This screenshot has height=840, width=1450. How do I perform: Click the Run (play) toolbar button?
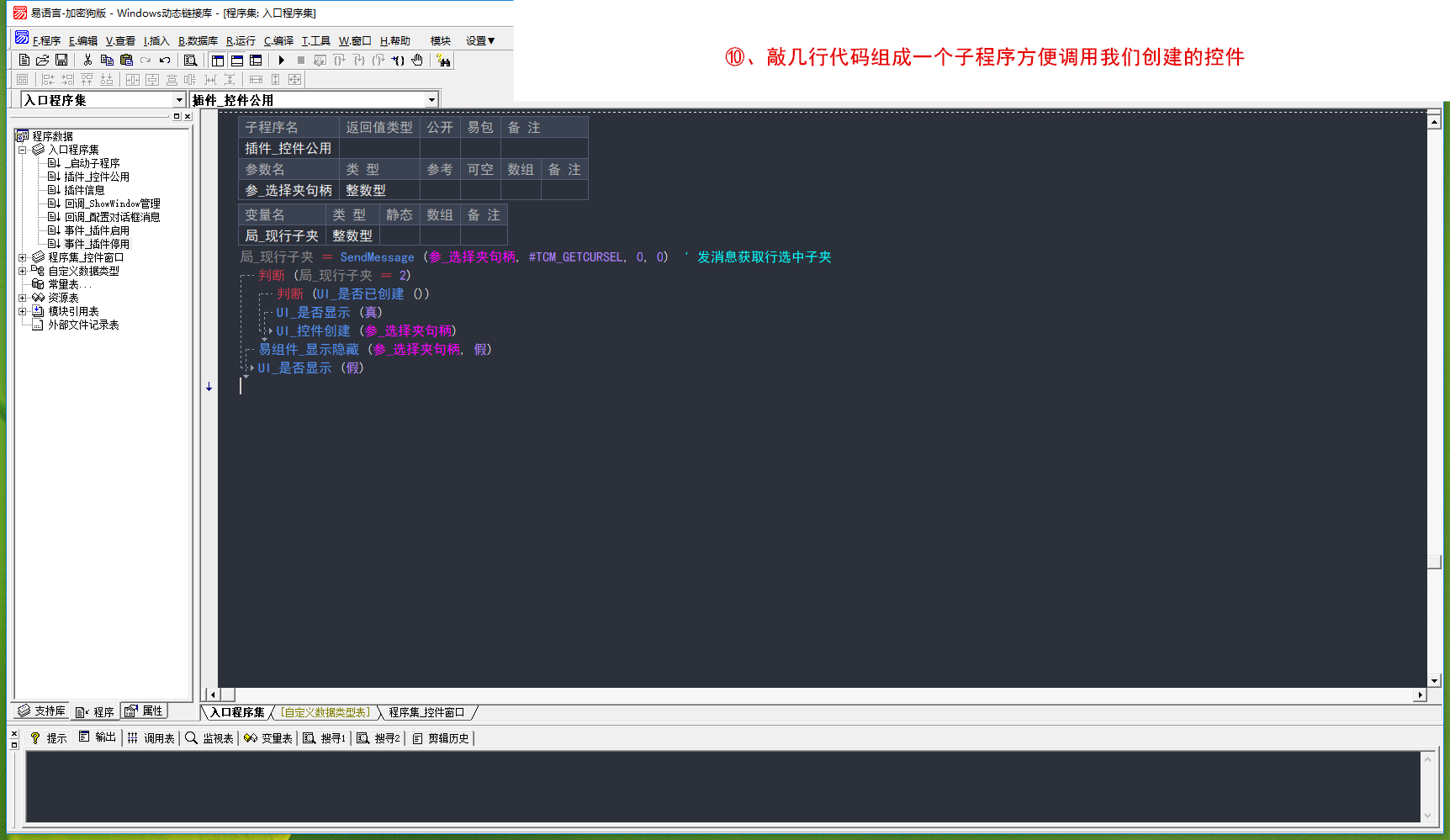282,61
